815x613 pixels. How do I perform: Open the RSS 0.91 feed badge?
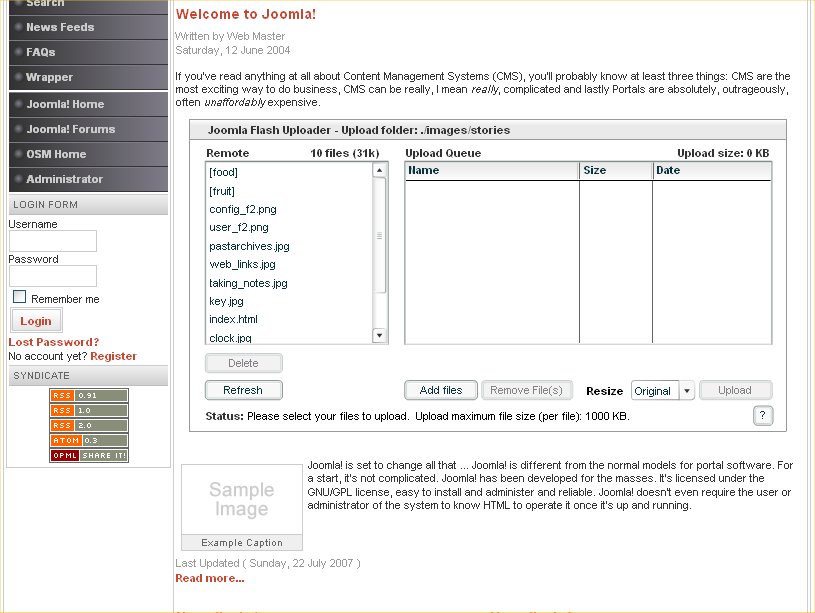89,396
